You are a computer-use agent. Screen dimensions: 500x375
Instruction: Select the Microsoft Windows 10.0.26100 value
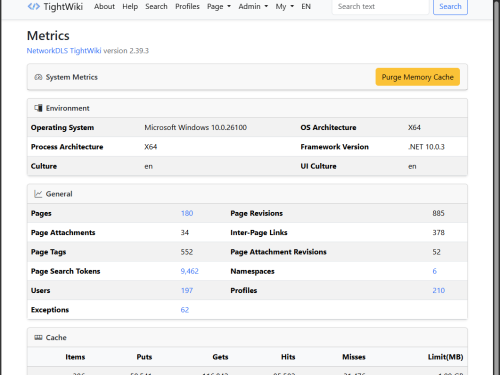(x=196, y=128)
